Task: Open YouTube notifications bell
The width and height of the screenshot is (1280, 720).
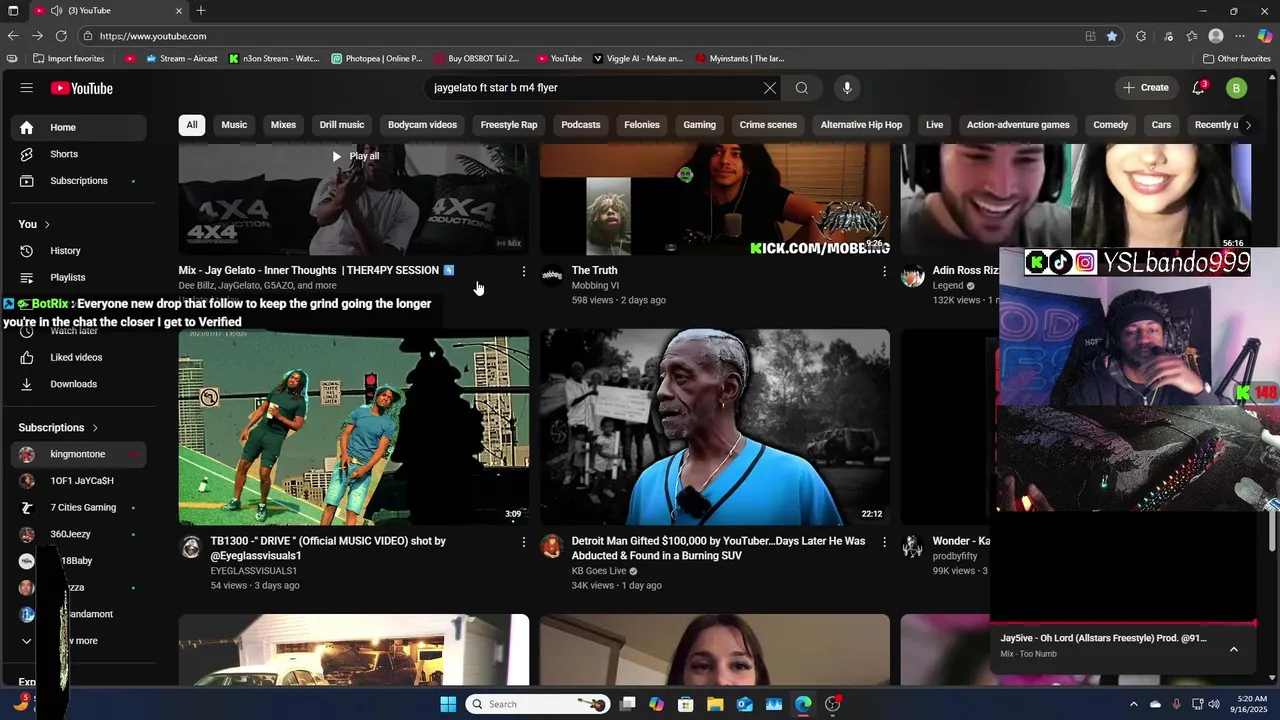Action: click(1199, 88)
